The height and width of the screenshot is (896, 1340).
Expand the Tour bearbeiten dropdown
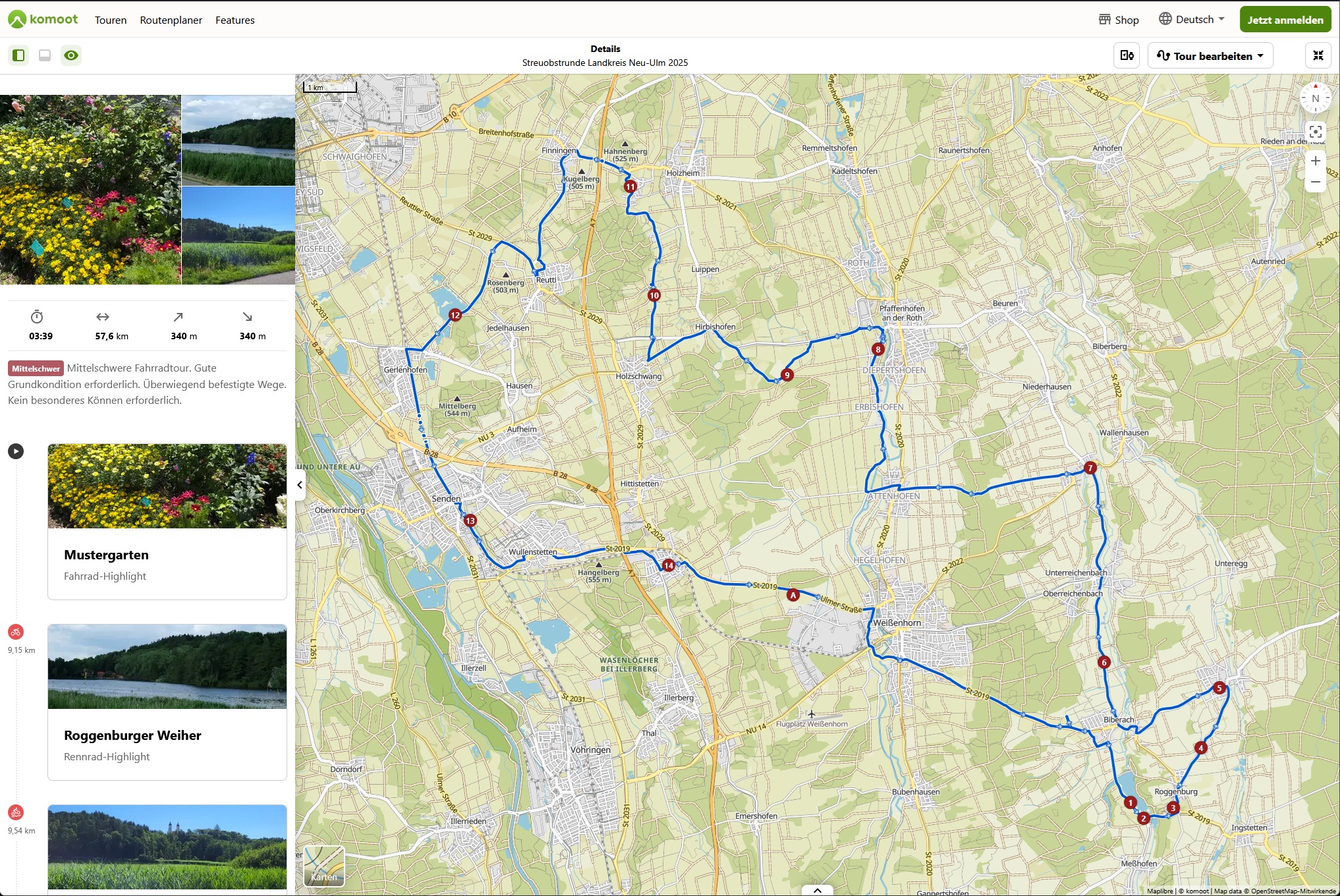click(1210, 55)
